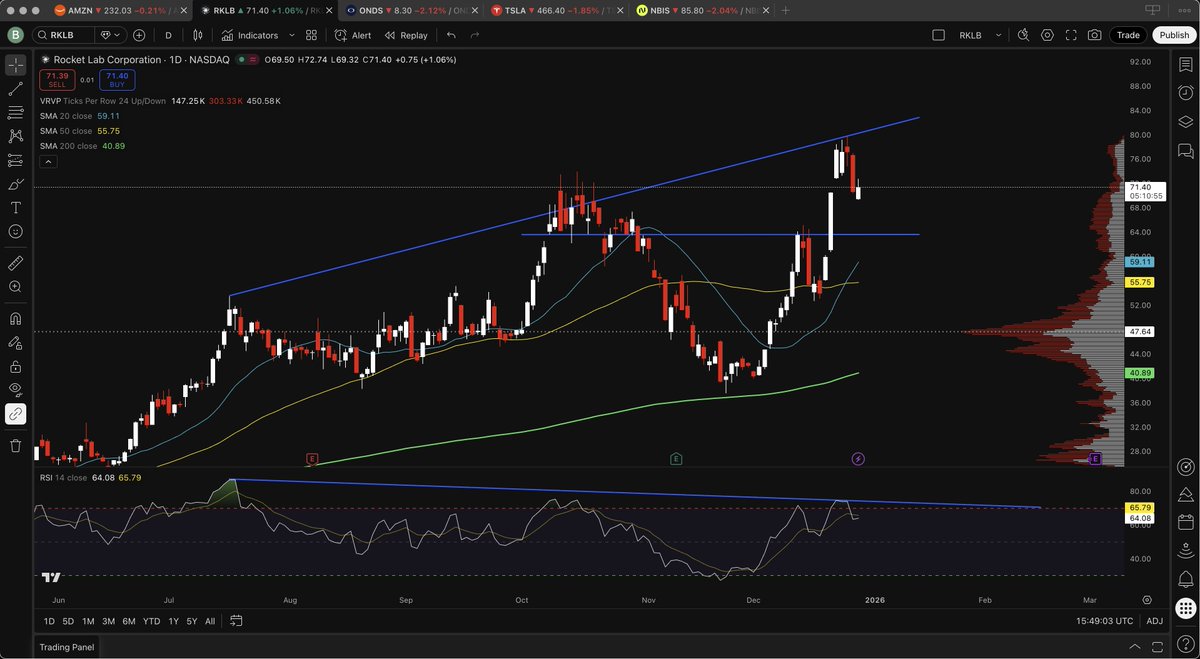Click the 71.40 BUY button
1200x659 pixels.
pyautogui.click(x=117, y=80)
